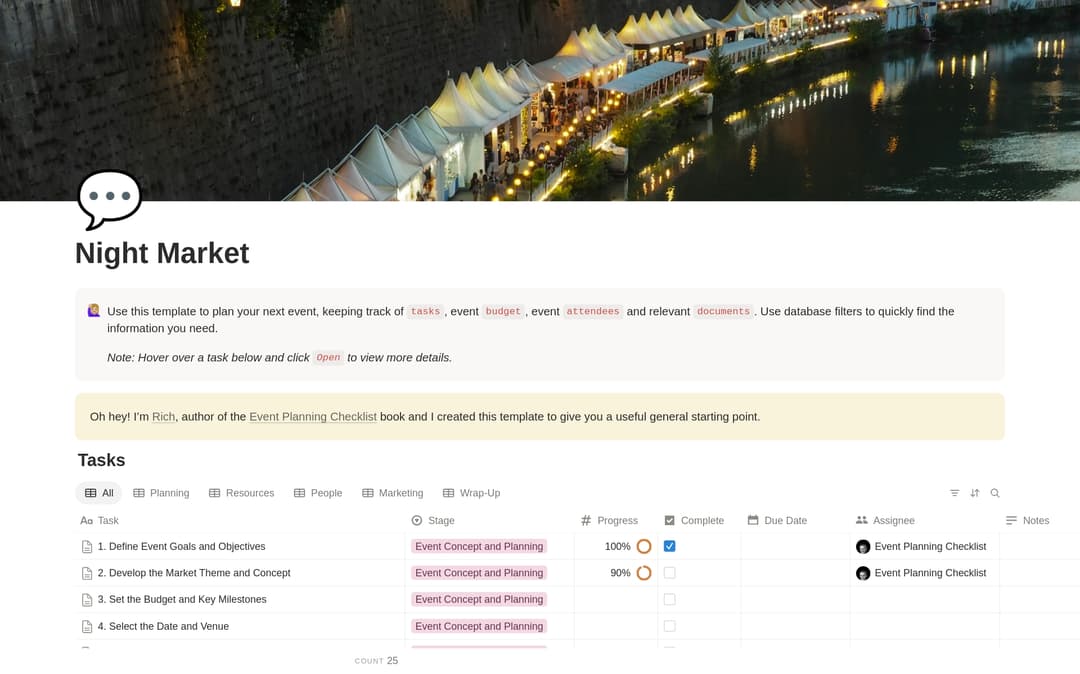Viewport: 1080px width, 674px height.
Task: Click the callout emoji beside template description
Action: (x=94, y=311)
